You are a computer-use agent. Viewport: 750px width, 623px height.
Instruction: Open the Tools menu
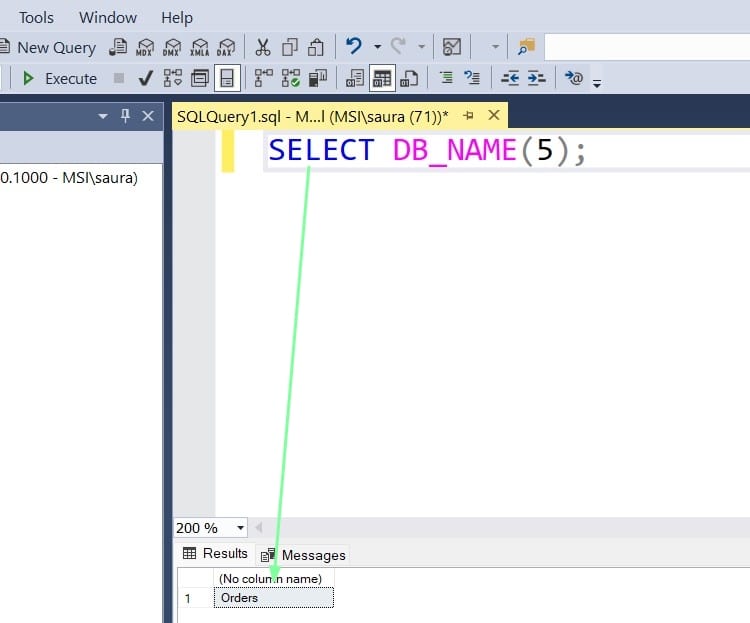(x=36, y=18)
